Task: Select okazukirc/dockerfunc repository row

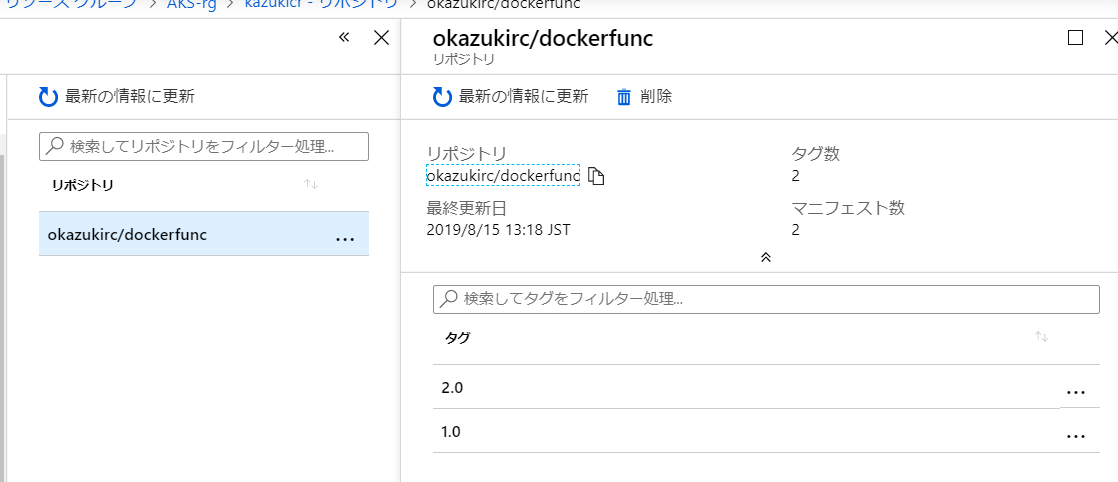Action: pyautogui.click(x=203, y=234)
